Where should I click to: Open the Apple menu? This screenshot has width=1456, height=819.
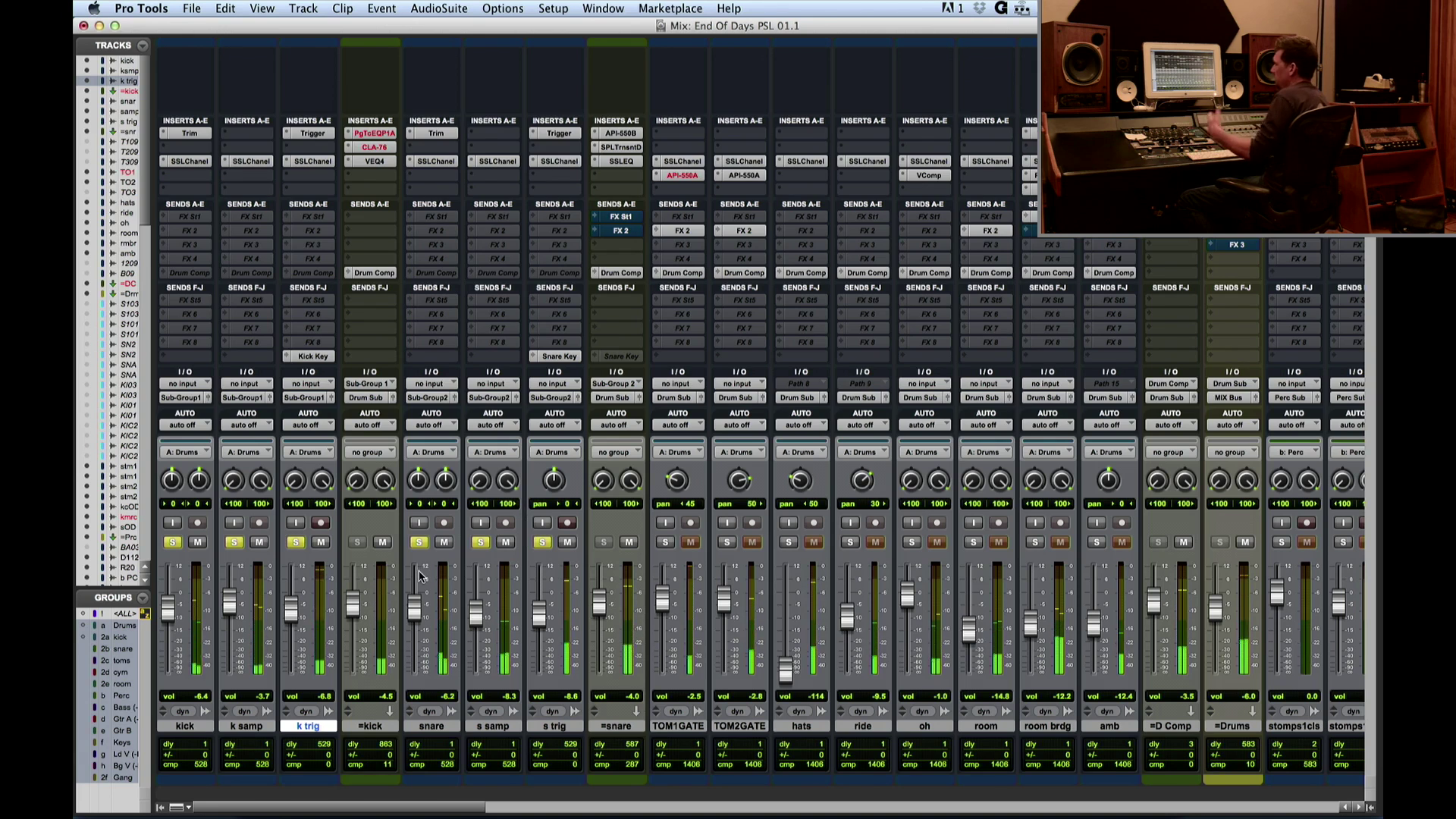pyautogui.click(x=94, y=8)
